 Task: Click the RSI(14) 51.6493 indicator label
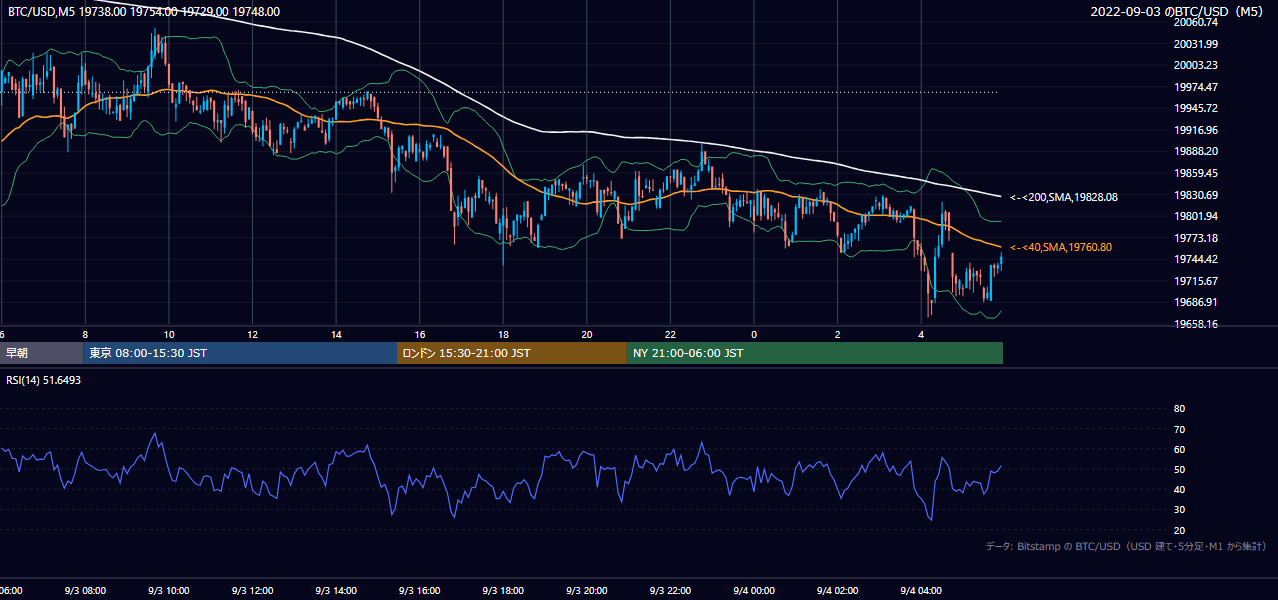[44, 380]
